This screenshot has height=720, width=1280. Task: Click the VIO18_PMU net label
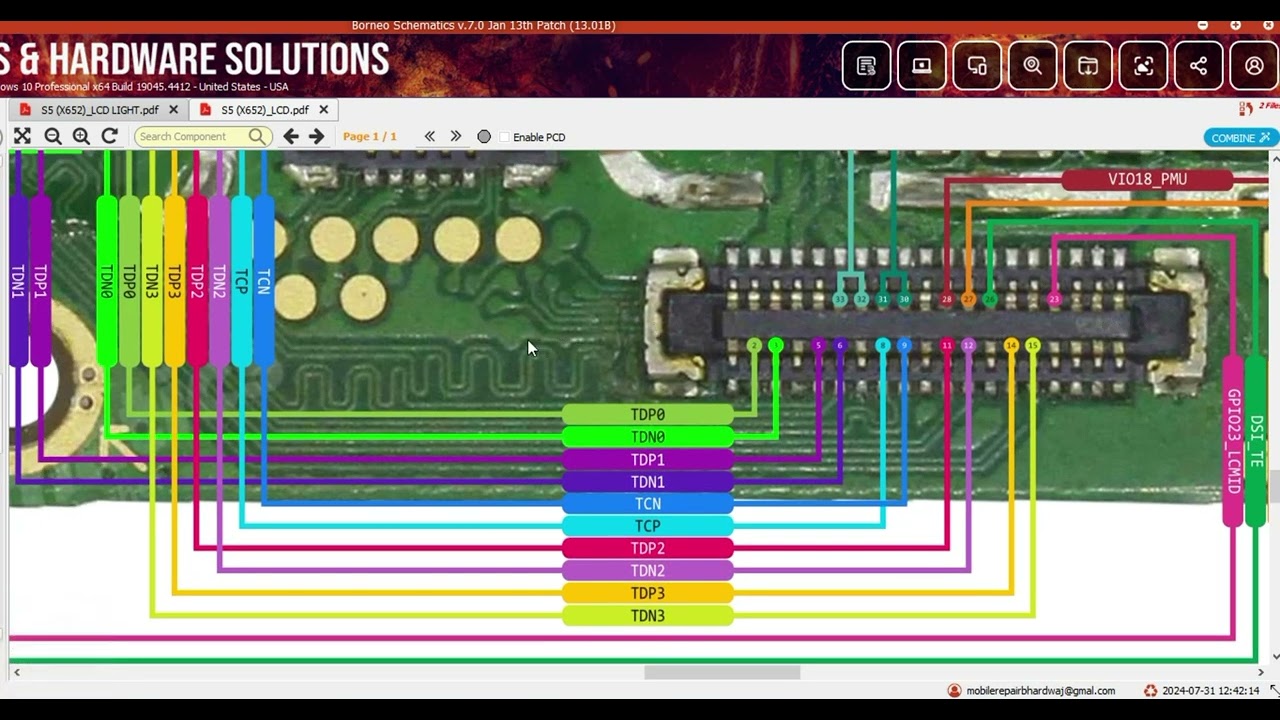click(1147, 180)
